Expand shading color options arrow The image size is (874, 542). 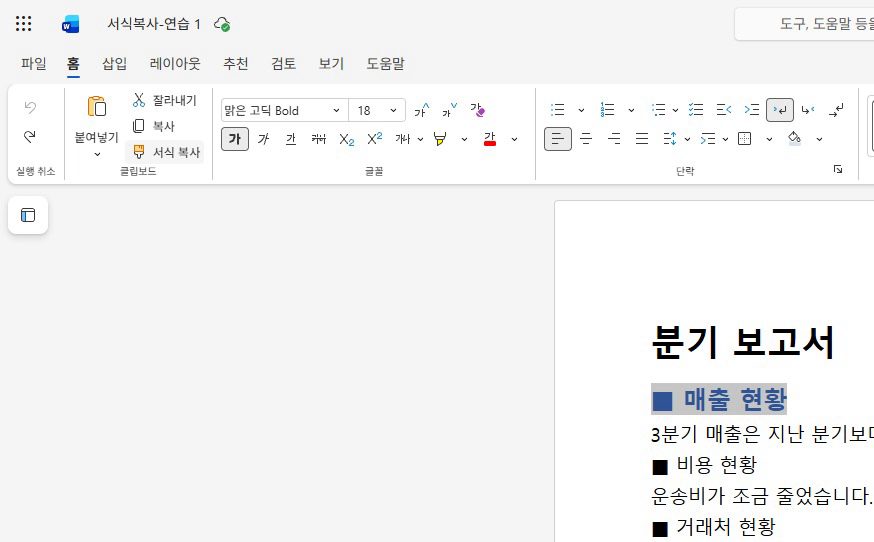click(819, 139)
